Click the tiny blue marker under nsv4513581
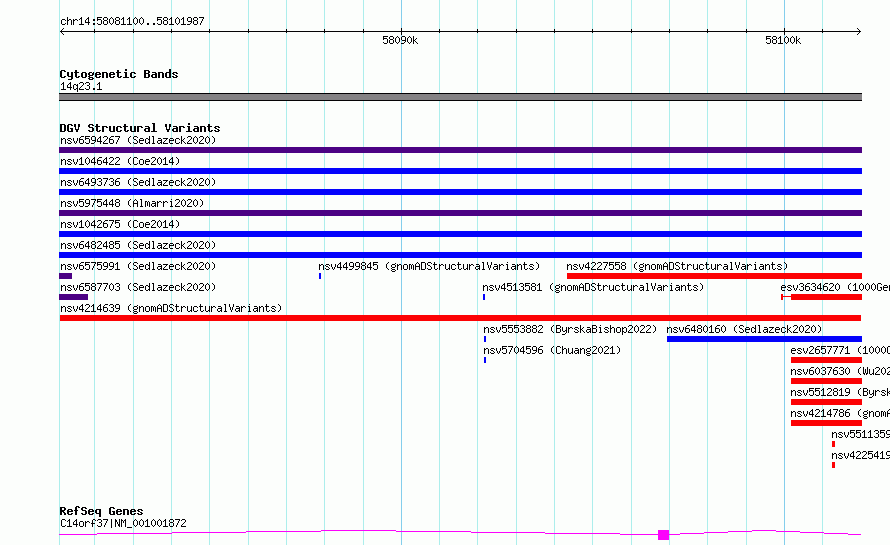This screenshot has width=890, height=545. point(484,297)
